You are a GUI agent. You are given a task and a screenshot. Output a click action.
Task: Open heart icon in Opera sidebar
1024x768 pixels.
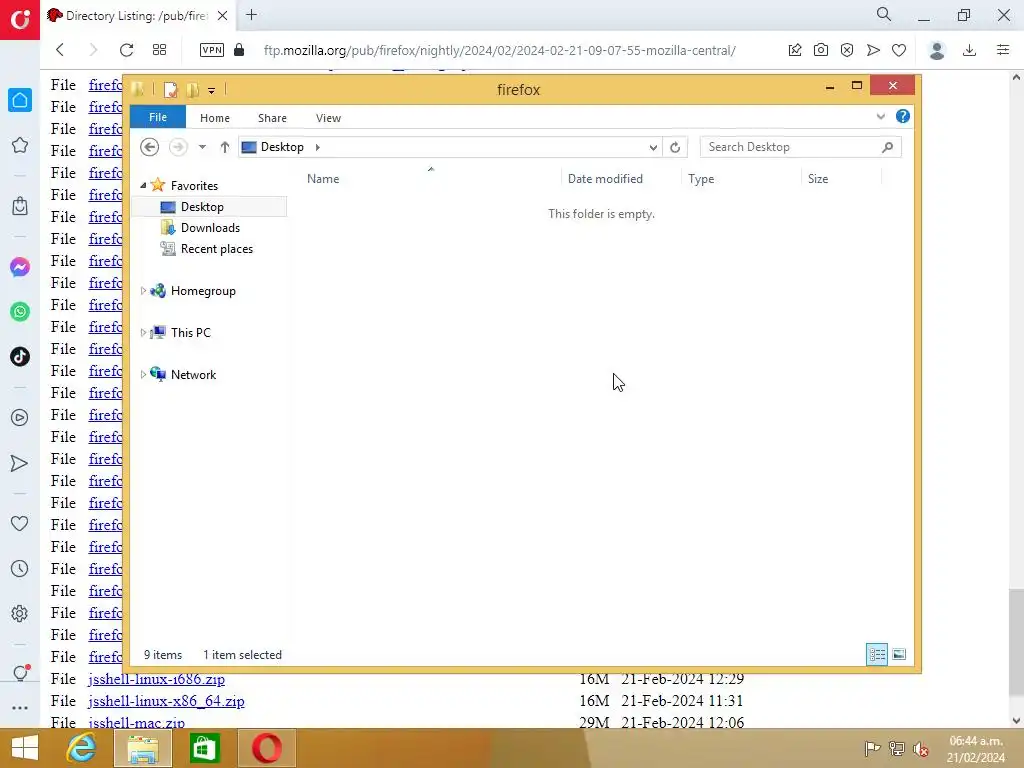(x=20, y=523)
